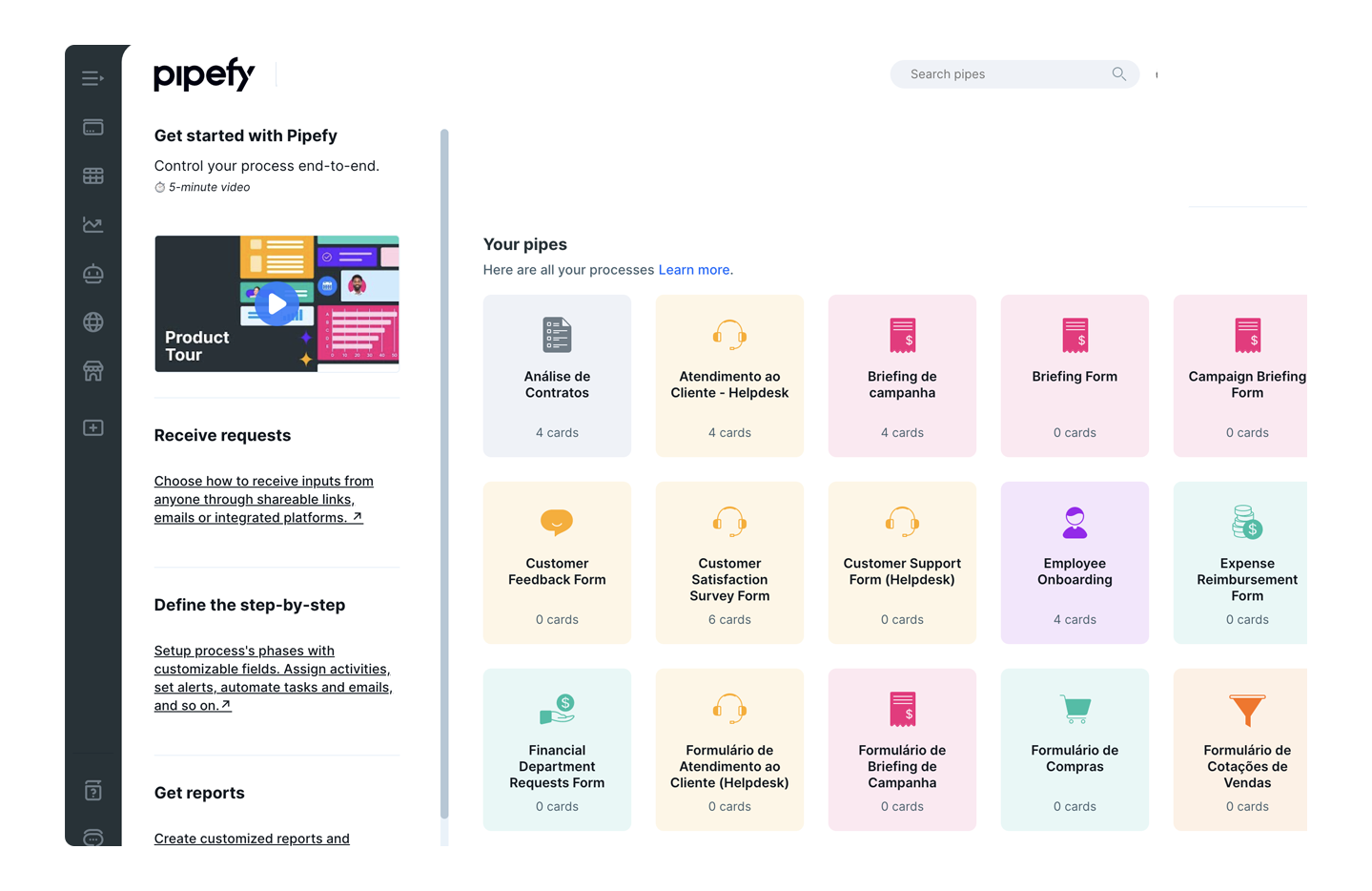The height and width of the screenshot is (891, 1372).
Task: Open the automation robot icon in sidebar
Action: [92, 274]
